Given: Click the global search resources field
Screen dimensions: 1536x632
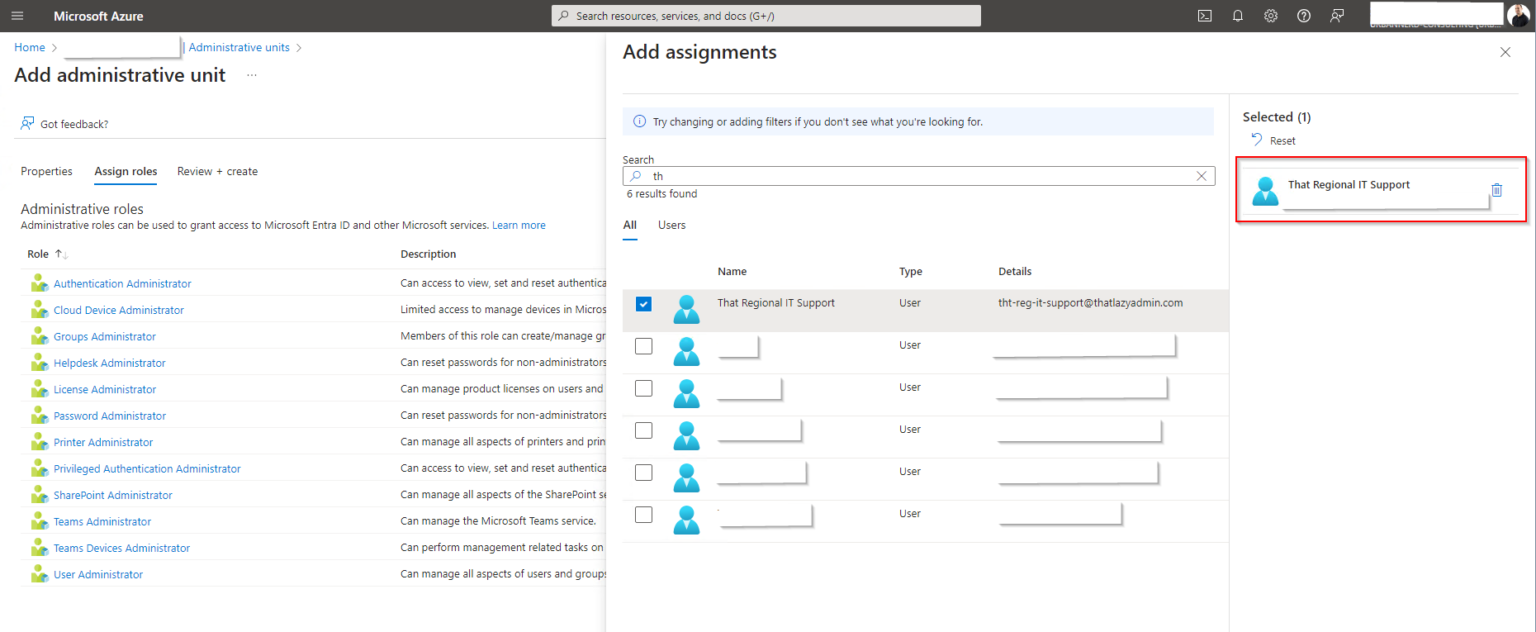Looking at the screenshot, I should point(766,16).
